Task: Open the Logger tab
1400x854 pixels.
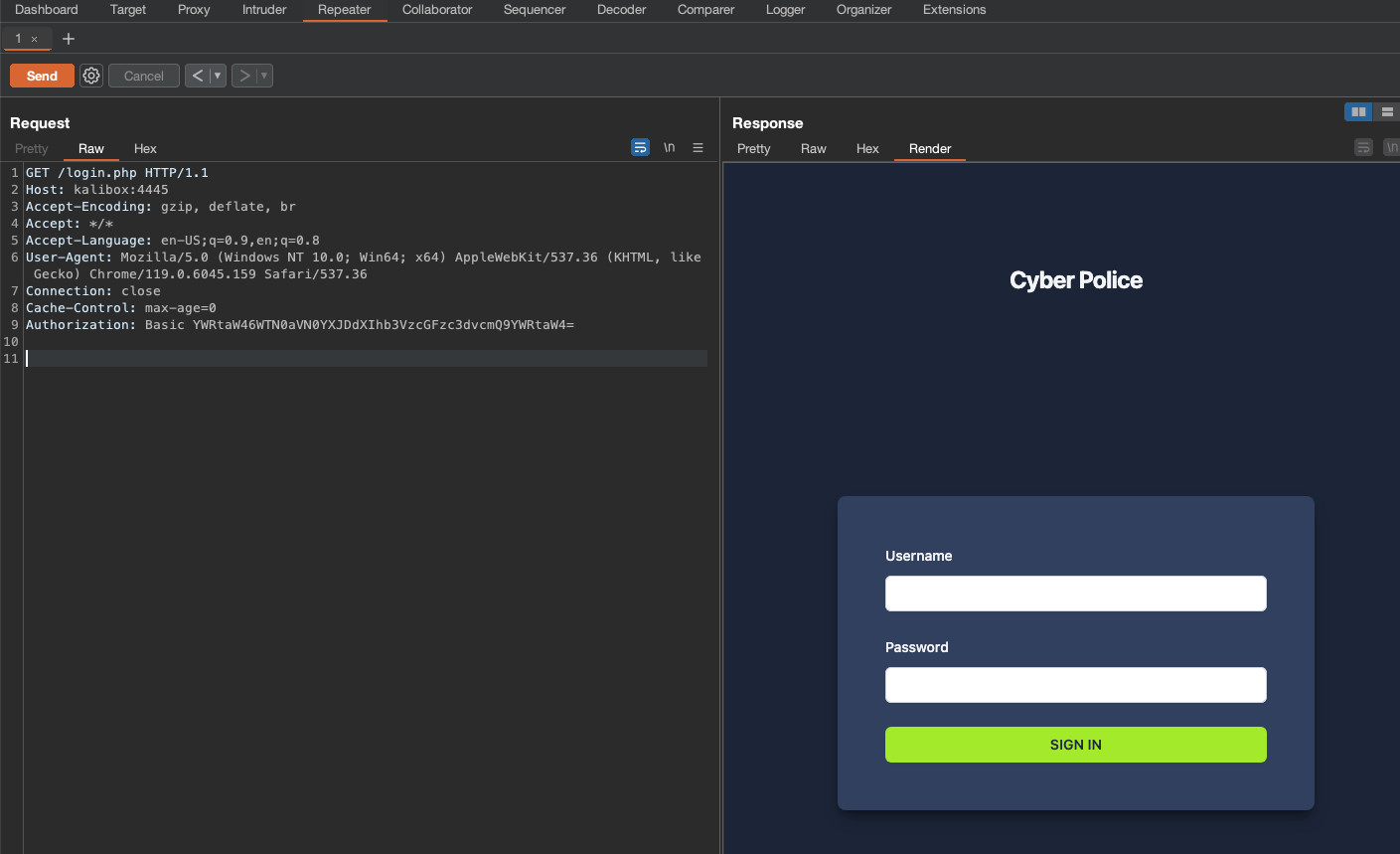Action: (x=786, y=10)
